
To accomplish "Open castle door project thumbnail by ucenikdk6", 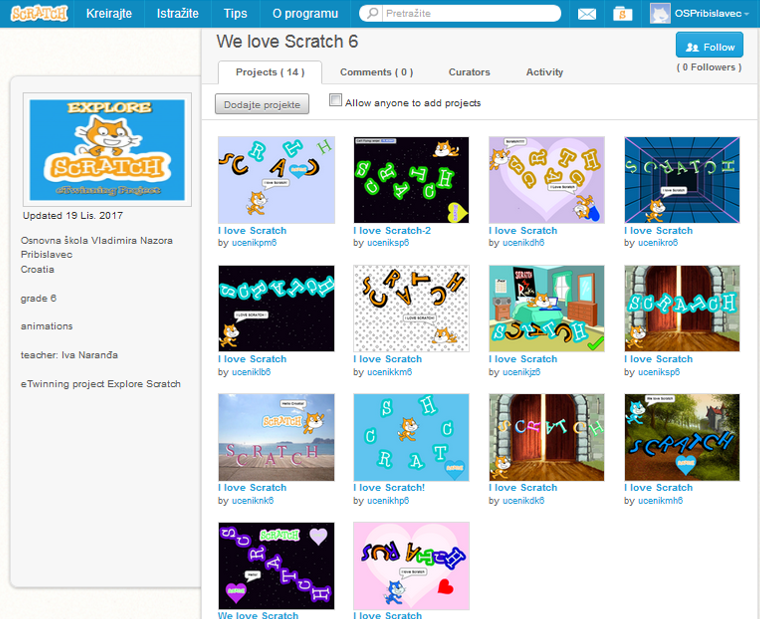I will (x=546, y=437).
